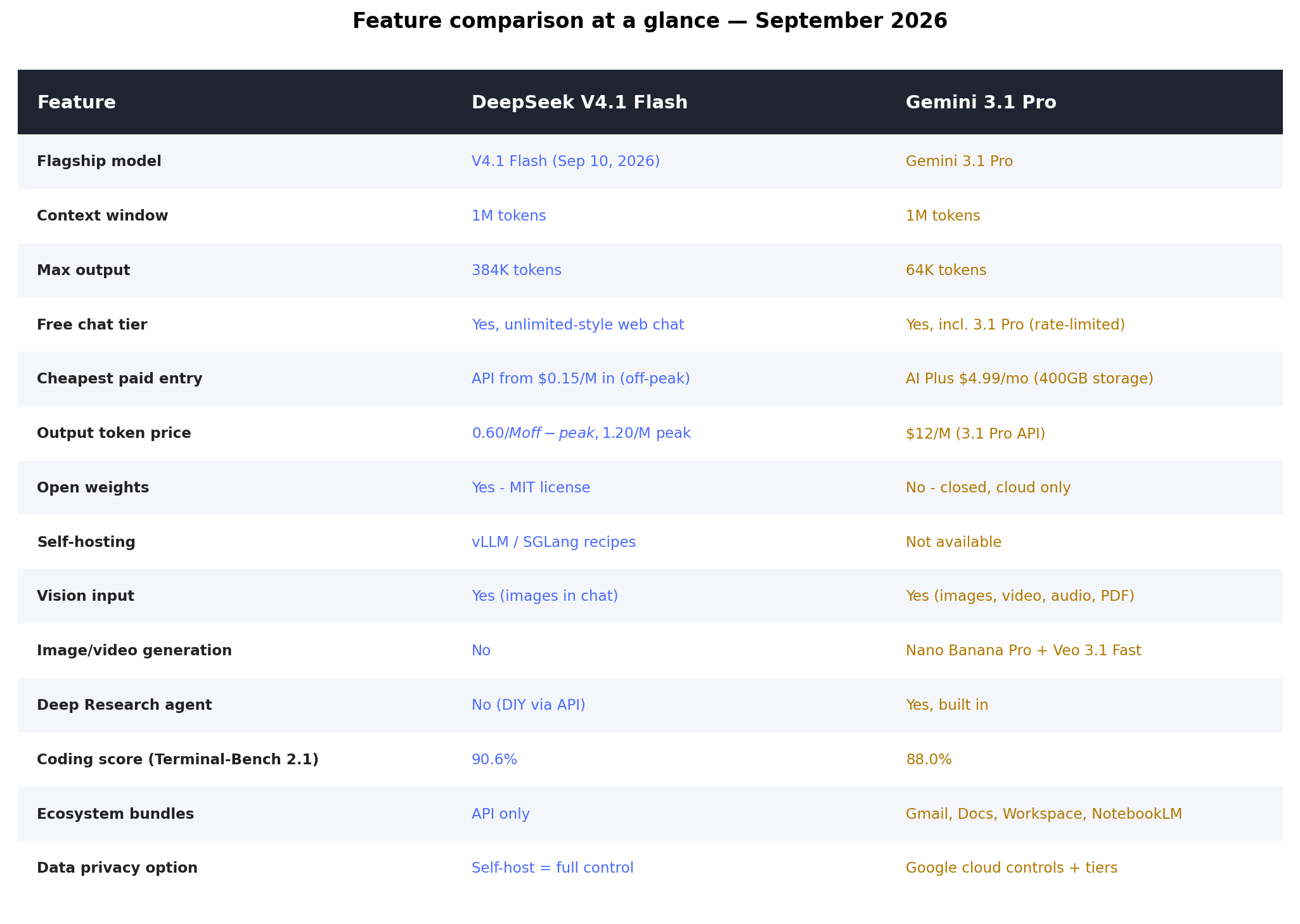1300x924 pixels.
Task: Click the '64K tokens' cell
Action: (946, 271)
